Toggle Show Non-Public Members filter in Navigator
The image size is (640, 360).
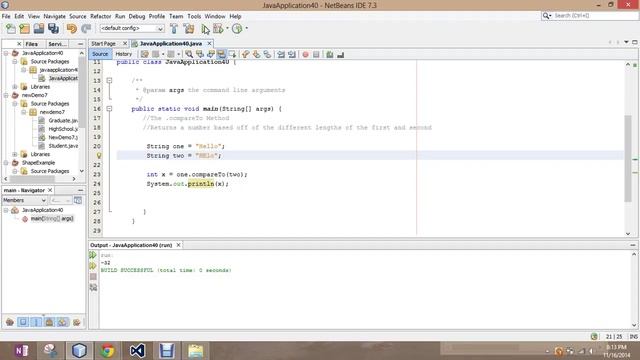click(49, 322)
